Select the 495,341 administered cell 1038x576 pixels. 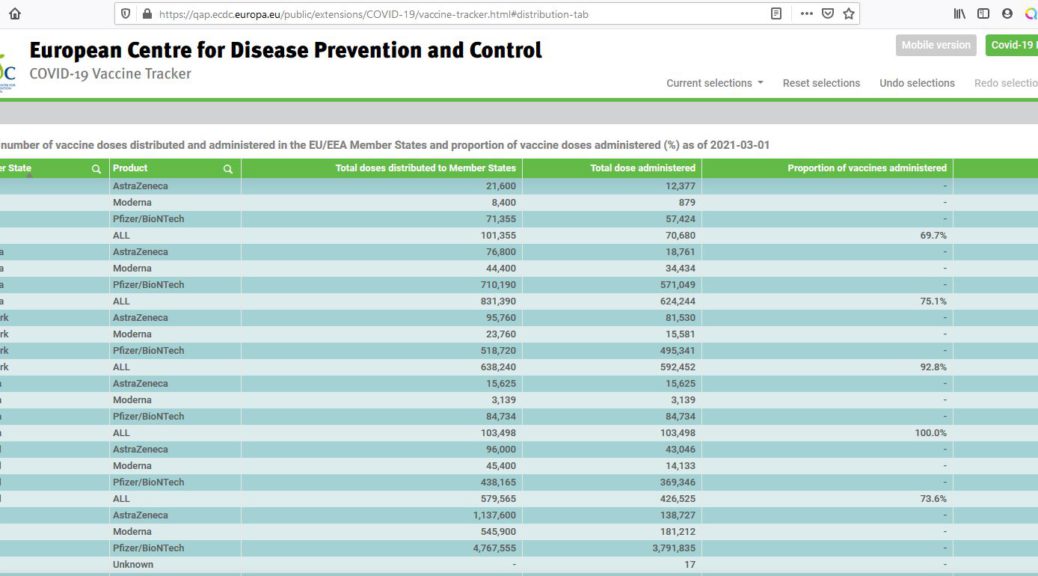coord(612,350)
